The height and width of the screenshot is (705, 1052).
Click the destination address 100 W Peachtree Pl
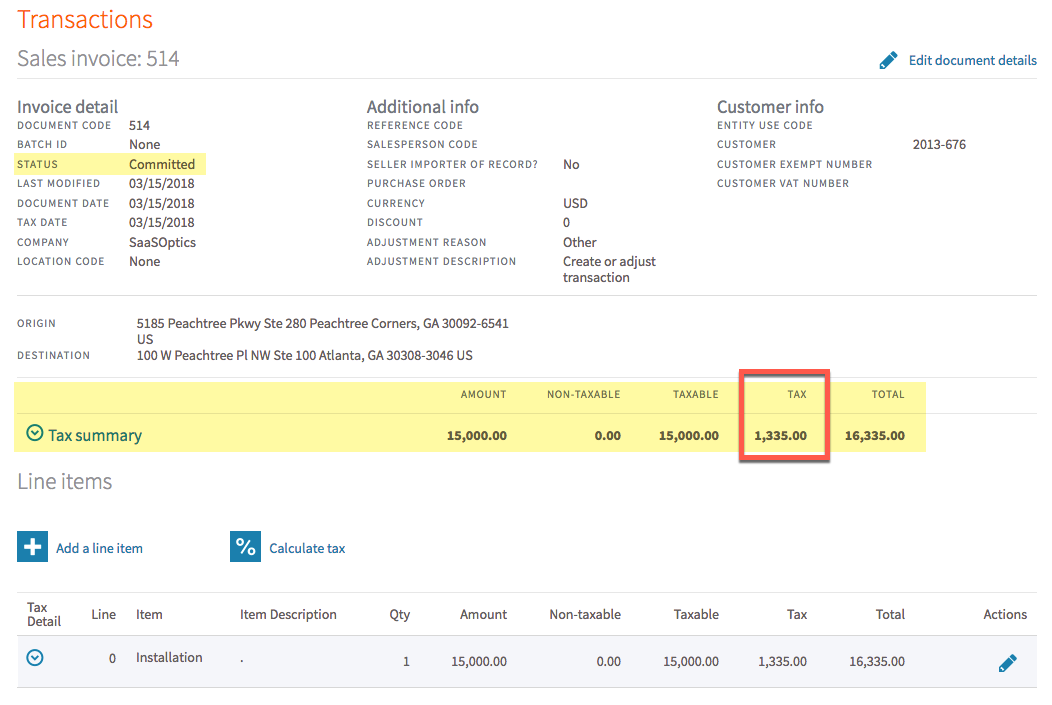tap(305, 356)
